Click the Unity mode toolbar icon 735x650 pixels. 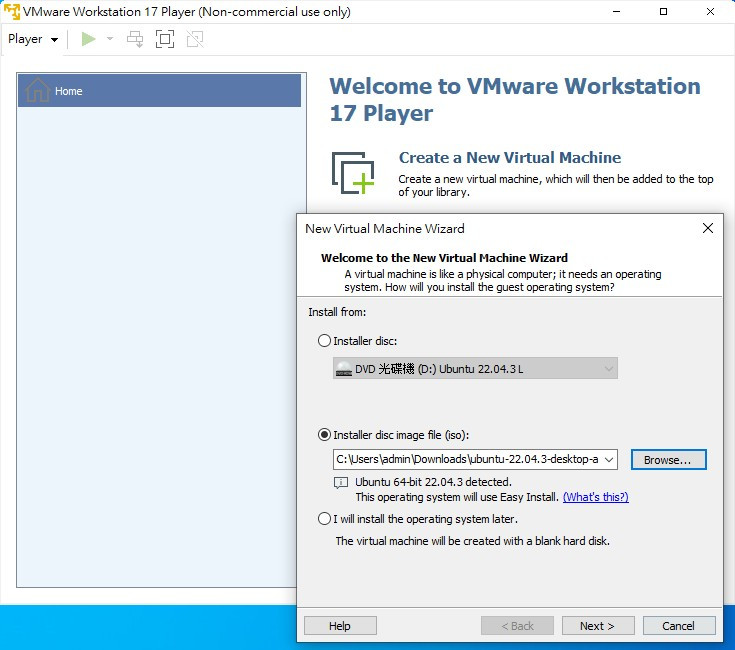195,39
